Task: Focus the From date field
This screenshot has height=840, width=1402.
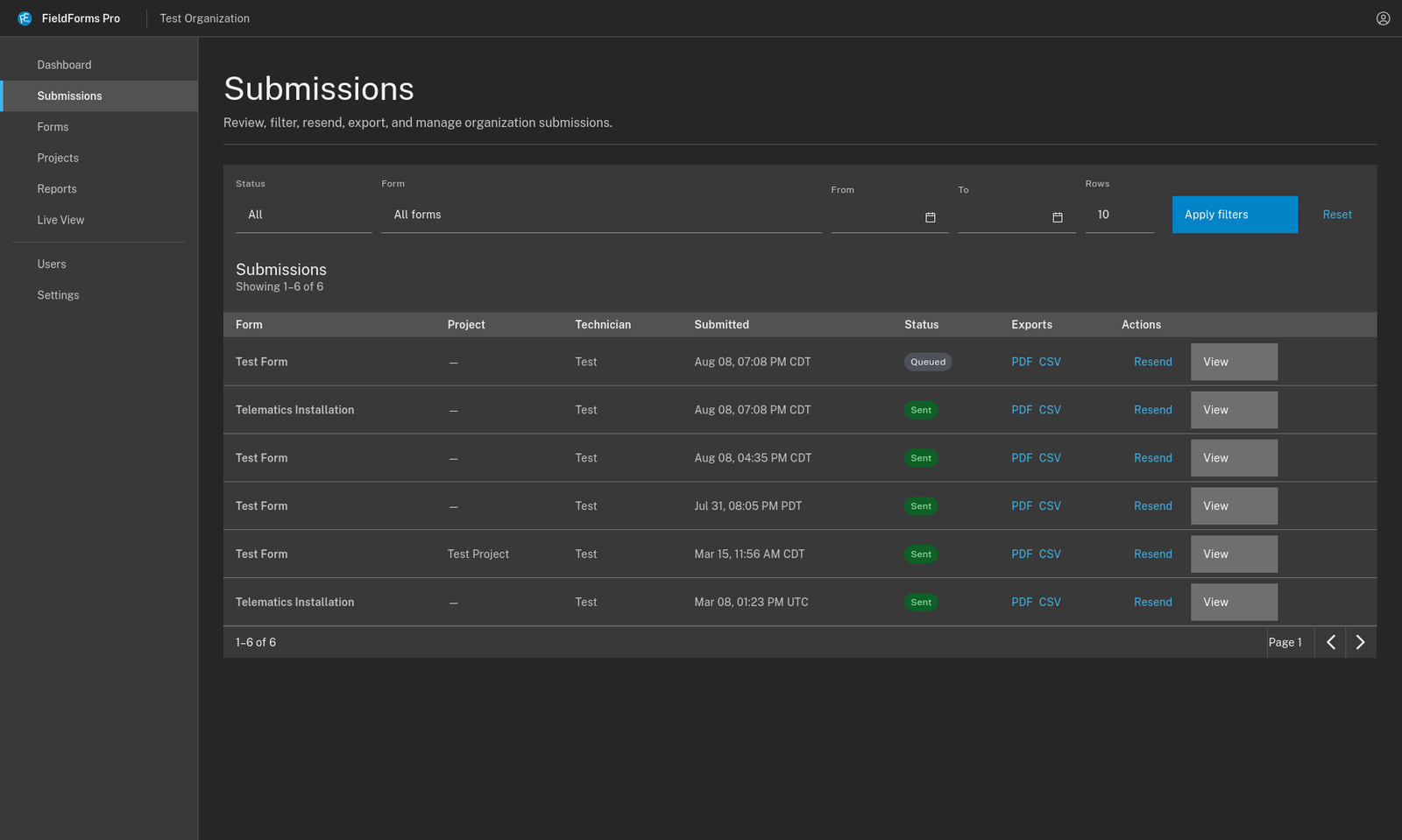Action: click(x=889, y=217)
